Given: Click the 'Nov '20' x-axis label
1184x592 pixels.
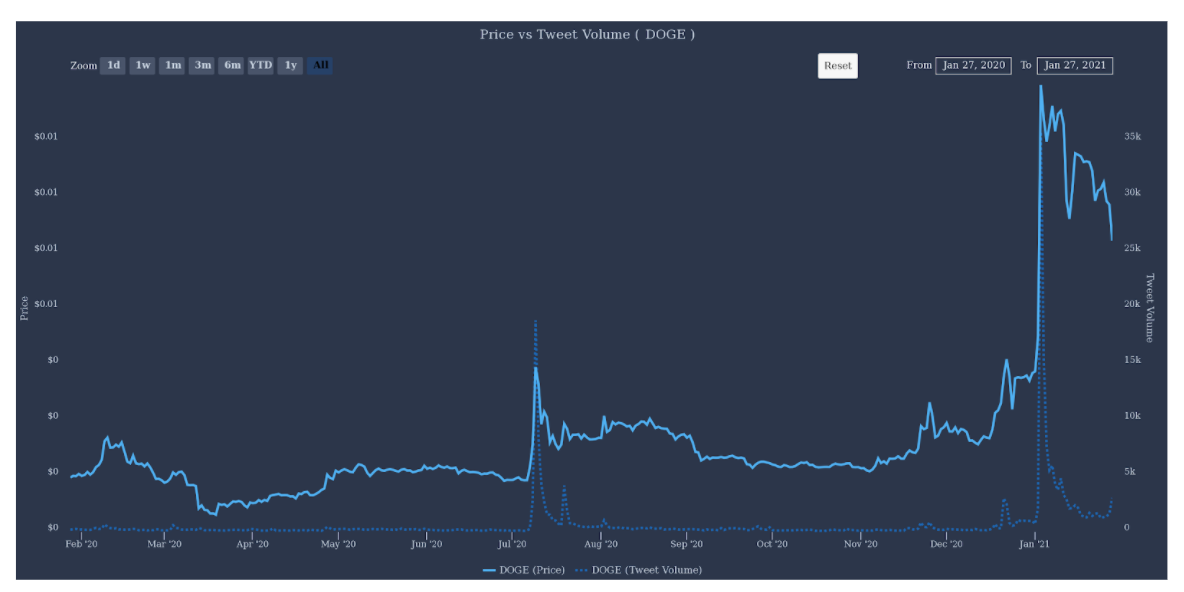Looking at the screenshot, I should (861, 544).
